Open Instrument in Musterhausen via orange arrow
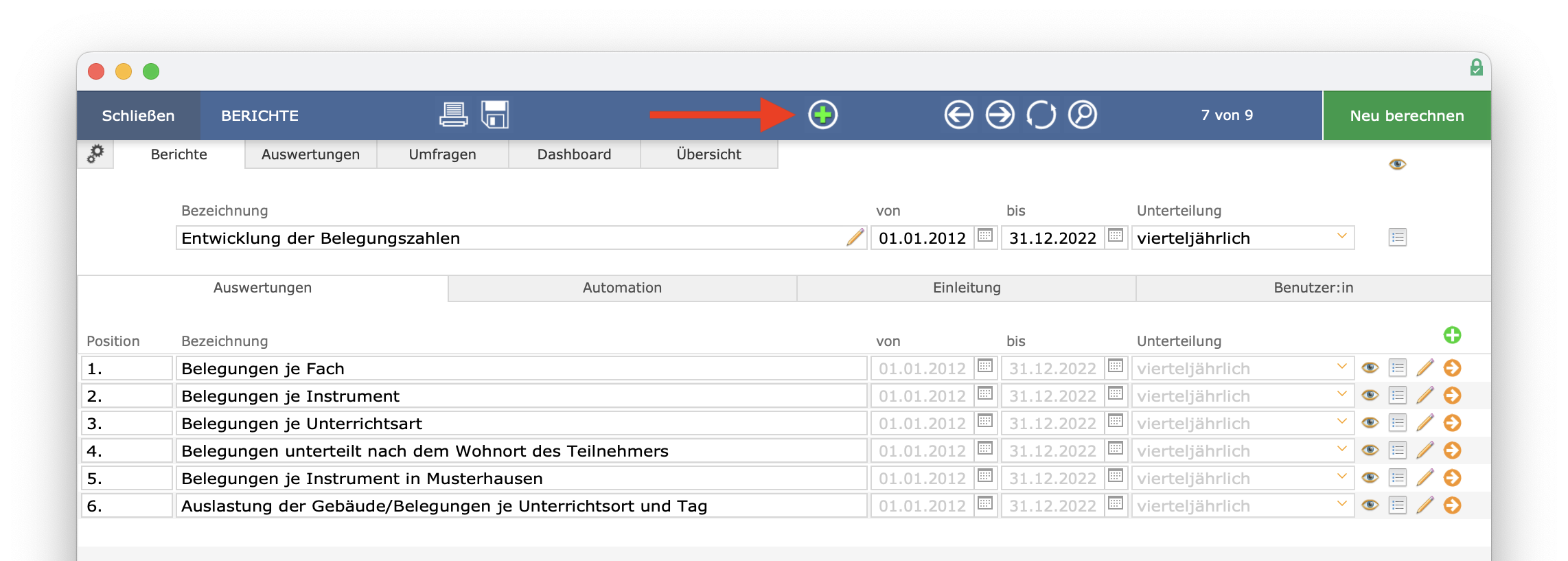 pyautogui.click(x=1453, y=478)
